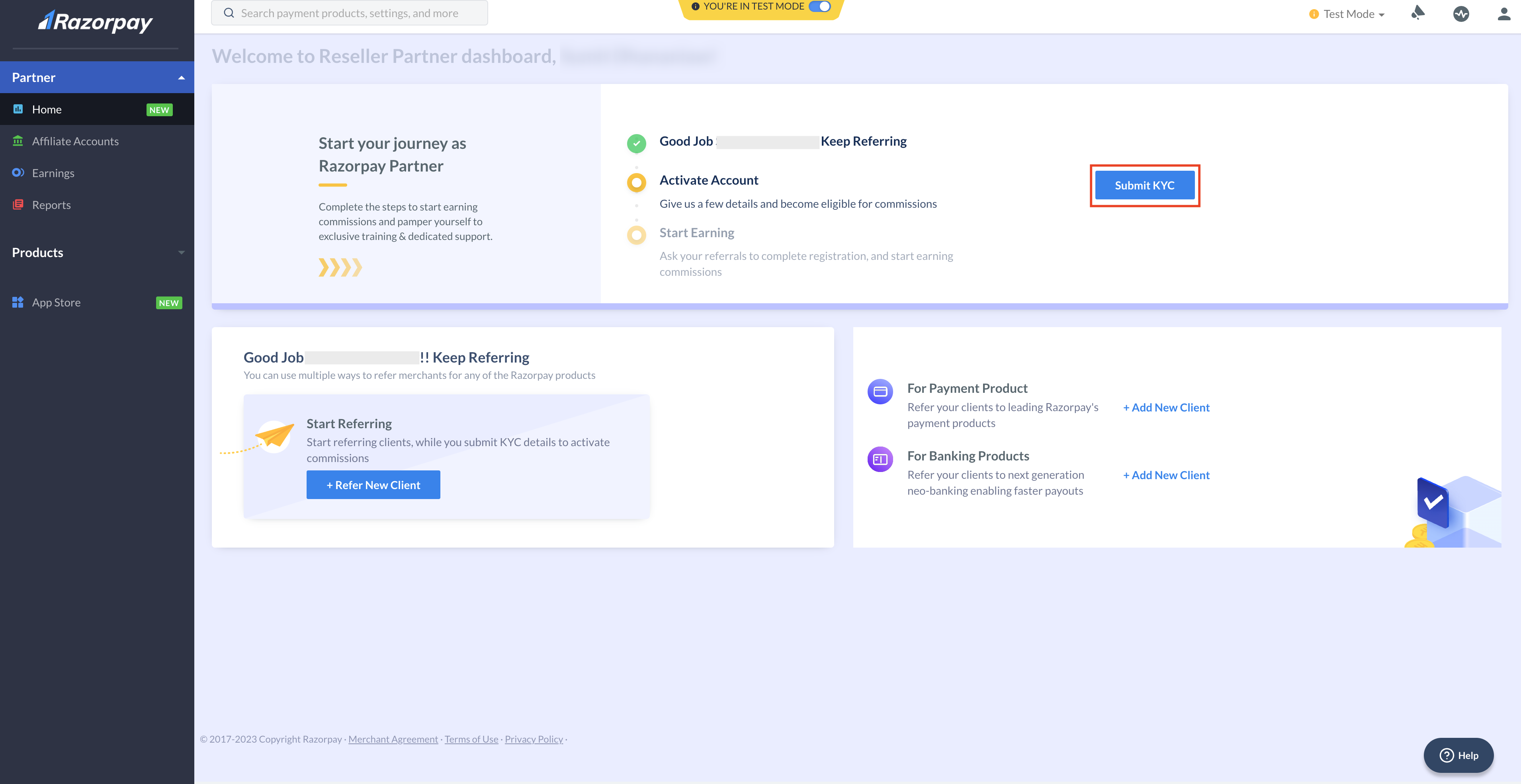Click the Refer New Client button
The width and height of the screenshot is (1521, 784).
[373, 484]
